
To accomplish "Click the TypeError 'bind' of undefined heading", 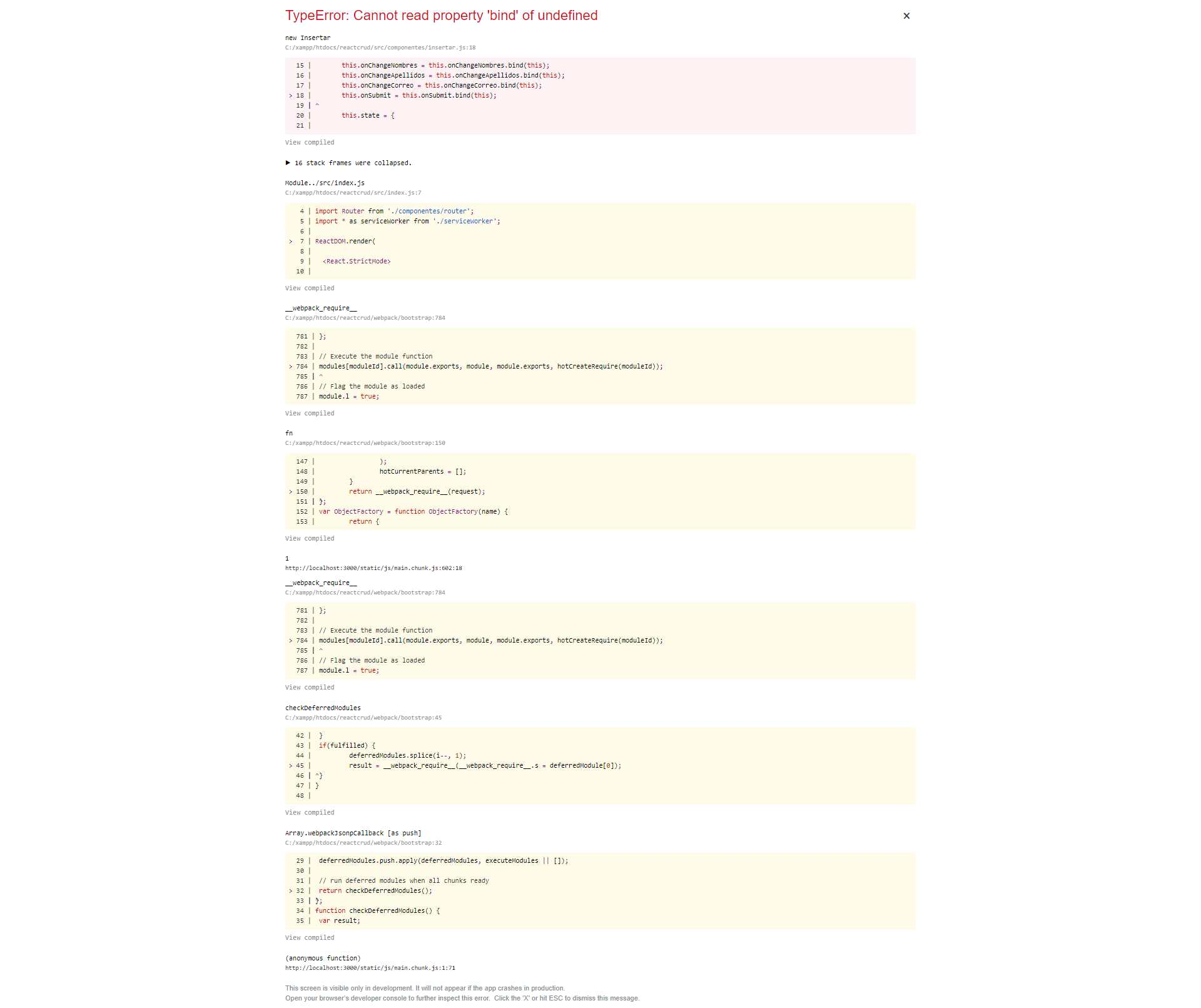I will 442,16.
